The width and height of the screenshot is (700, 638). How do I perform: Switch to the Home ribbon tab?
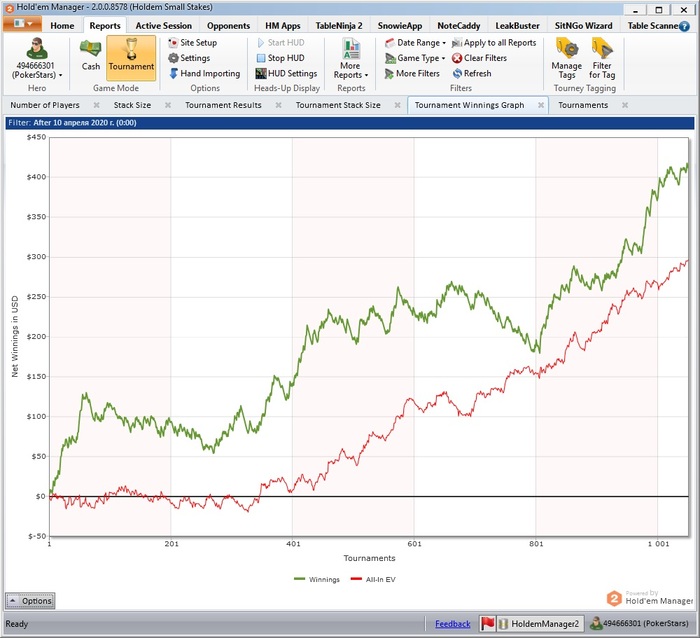tap(62, 26)
